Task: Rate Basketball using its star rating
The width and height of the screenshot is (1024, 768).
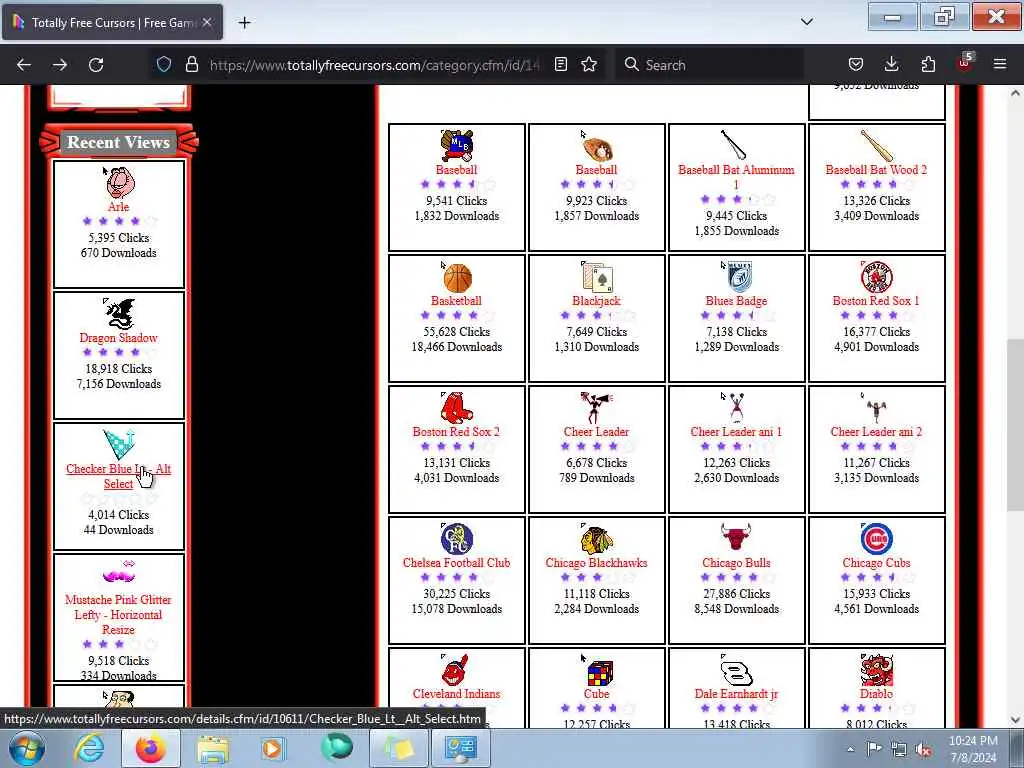Action: coord(456,315)
